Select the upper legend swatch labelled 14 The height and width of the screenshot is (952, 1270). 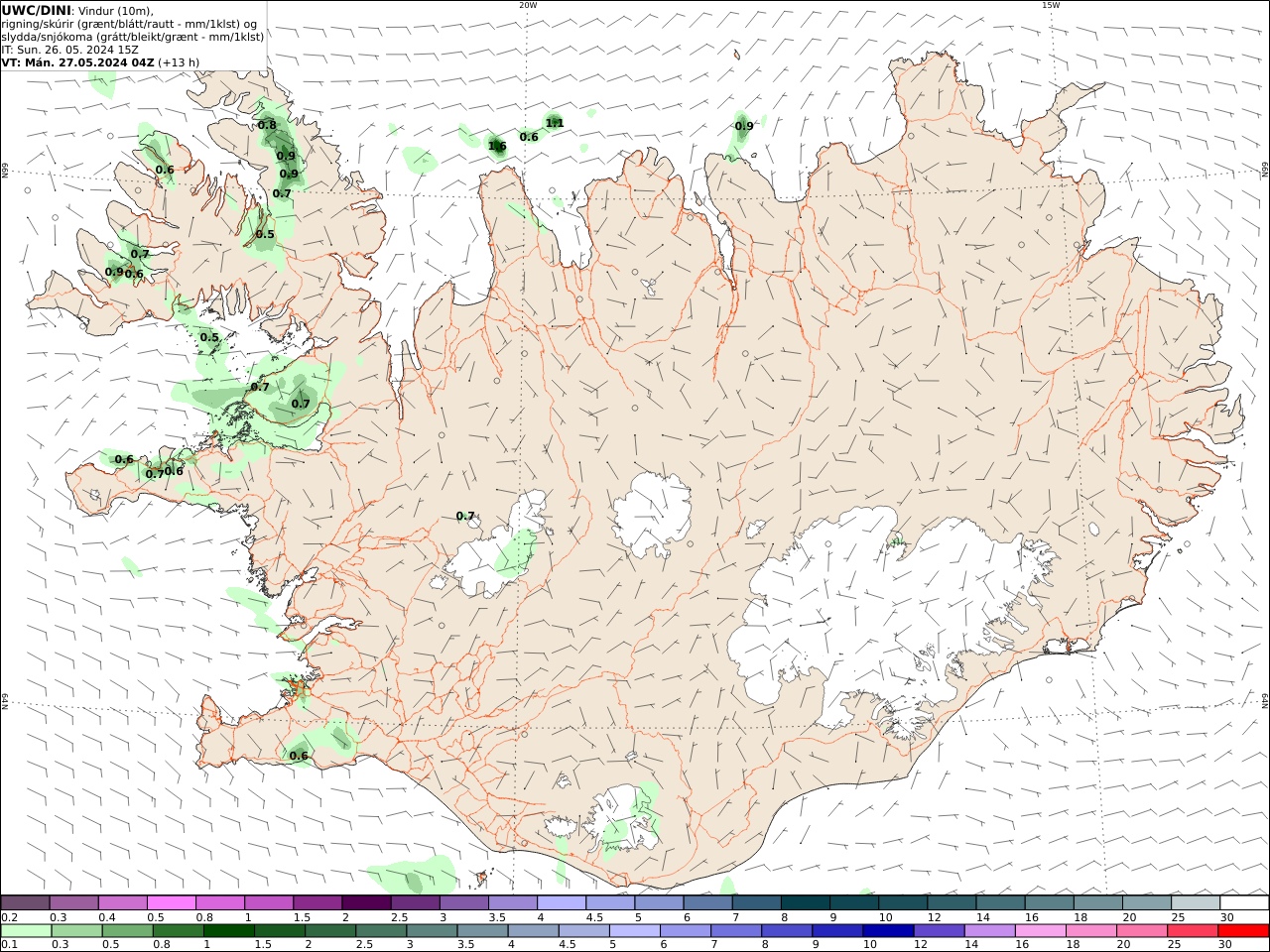(999, 902)
